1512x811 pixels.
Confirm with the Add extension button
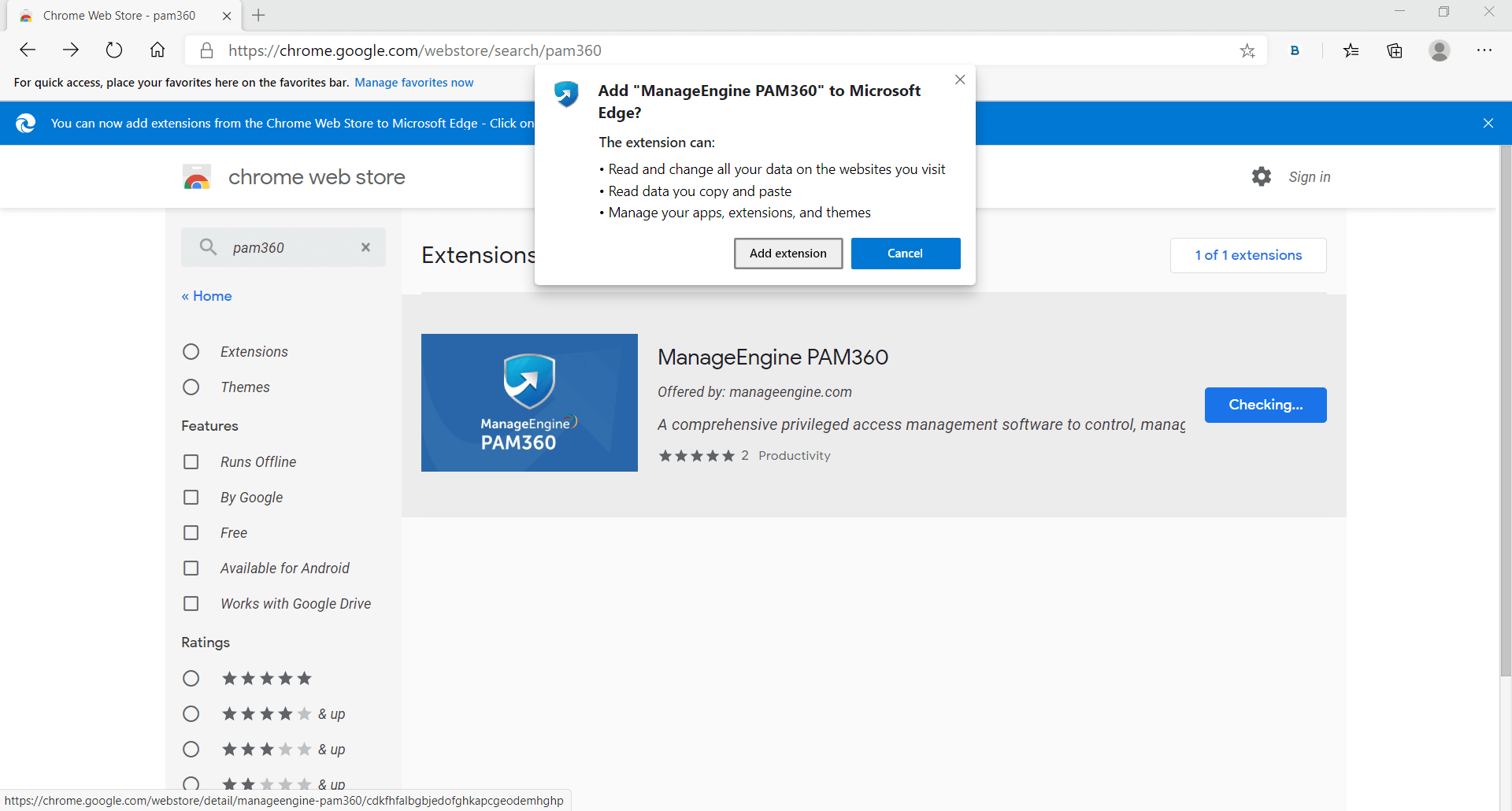click(788, 254)
